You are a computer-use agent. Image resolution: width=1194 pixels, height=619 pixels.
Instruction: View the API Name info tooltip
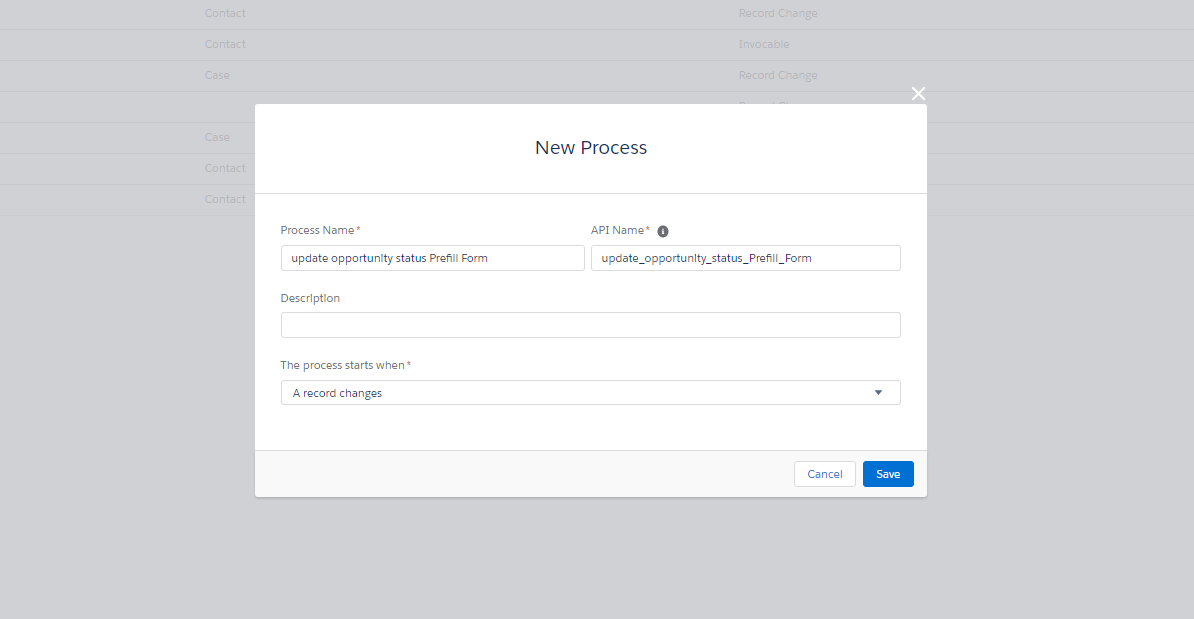(x=663, y=230)
